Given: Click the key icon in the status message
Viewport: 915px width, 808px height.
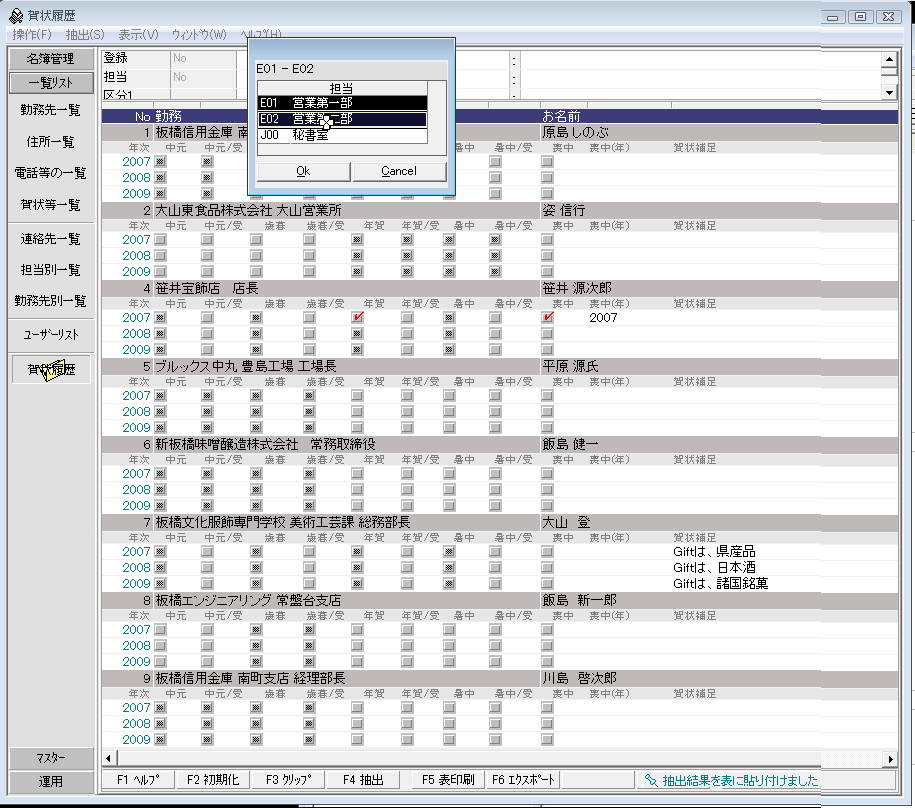Looking at the screenshot, I should (x=650, y=780).
